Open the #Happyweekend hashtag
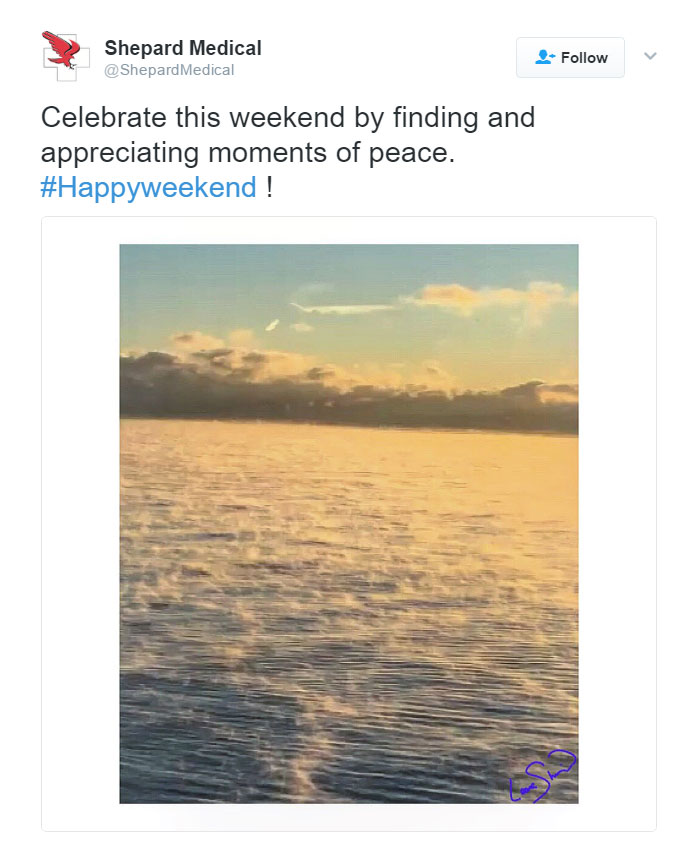Image resolution: width=698 pixels, height=846 pixels. (x=148, y=187)
